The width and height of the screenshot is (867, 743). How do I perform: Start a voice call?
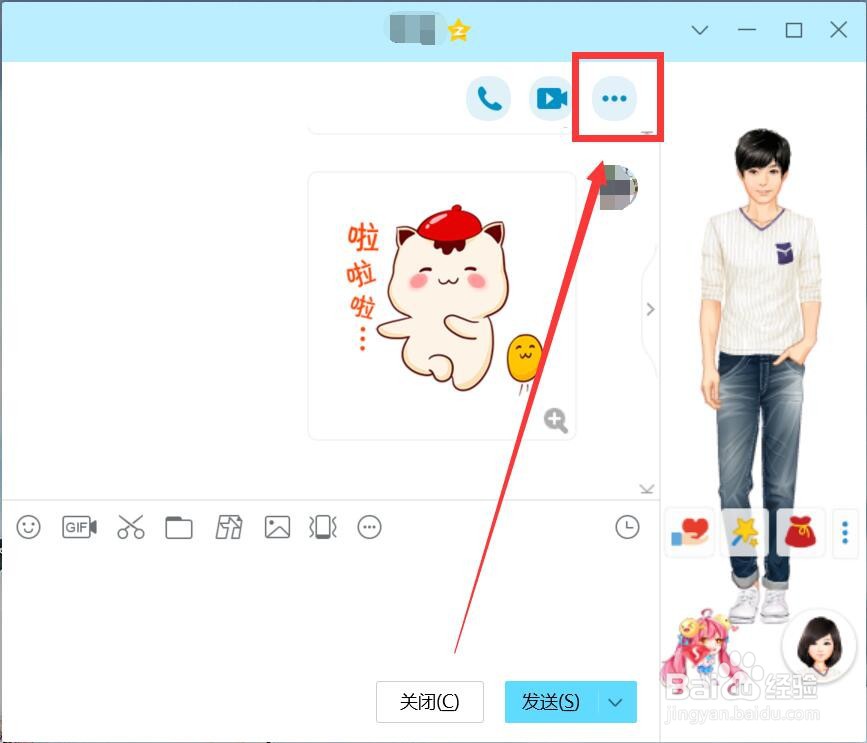tap(488, 98)
